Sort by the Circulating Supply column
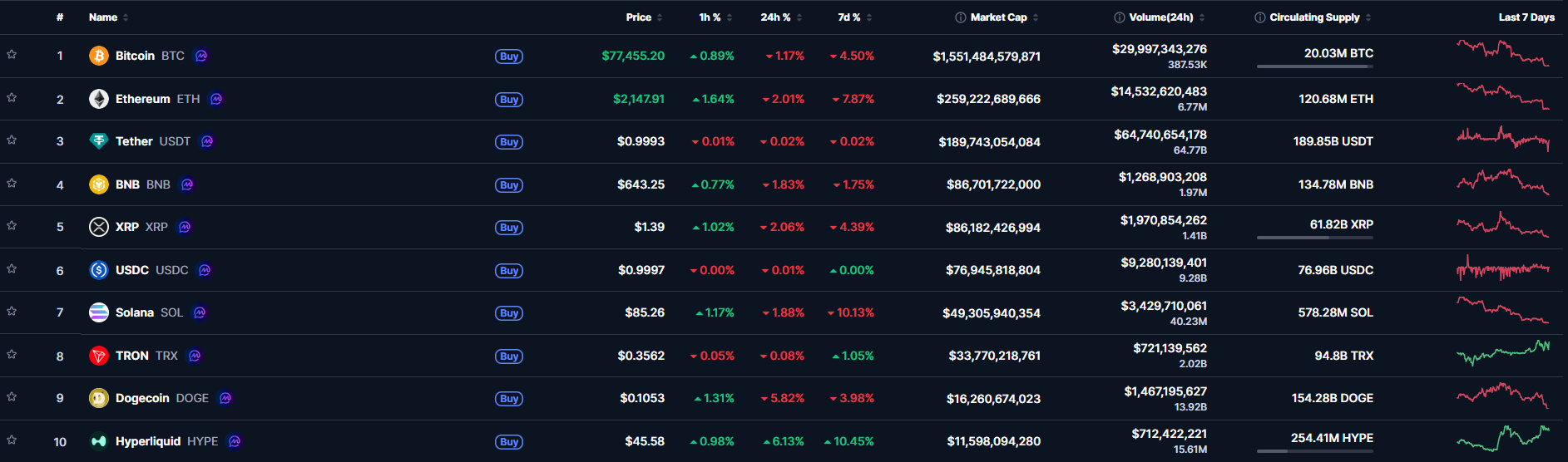1568x462 pixels. pyautogui.click(x=1321, y=17)
